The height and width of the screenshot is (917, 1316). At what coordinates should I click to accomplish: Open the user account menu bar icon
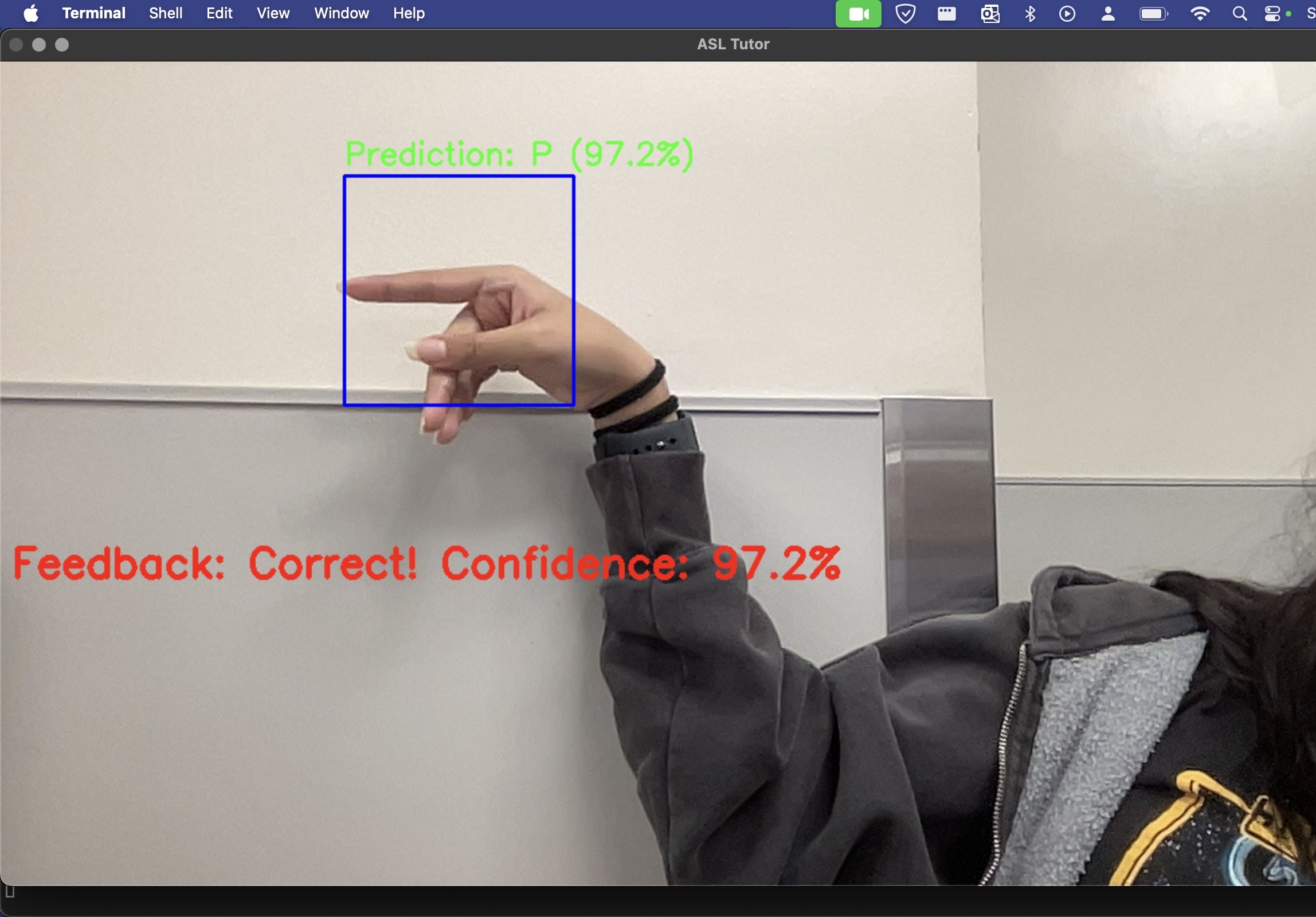tap(1108, 14)
